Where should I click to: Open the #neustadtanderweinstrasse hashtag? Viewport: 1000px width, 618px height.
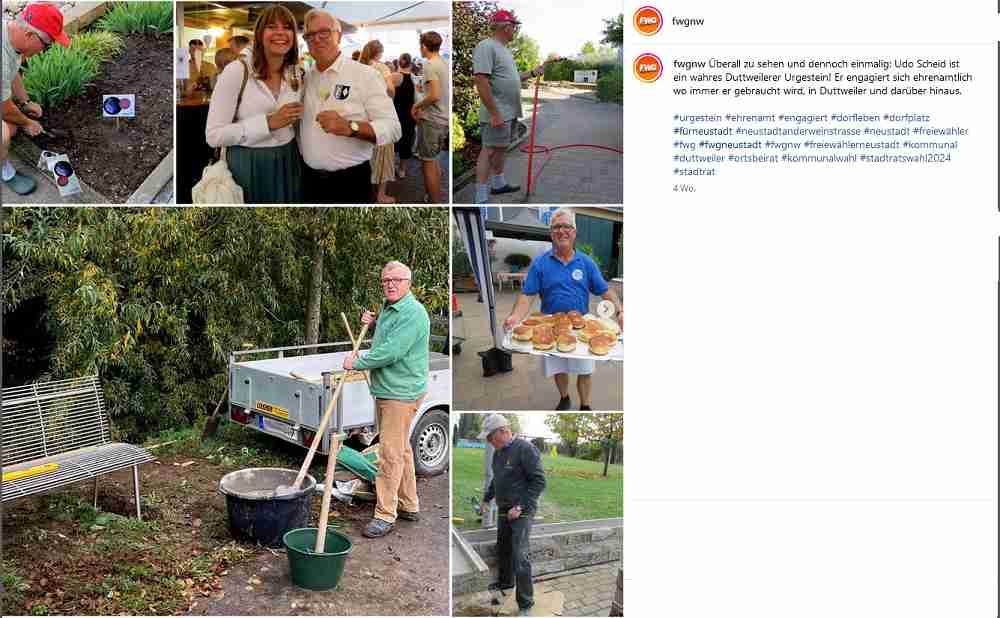pyautogui.click(x=798, y=131)
